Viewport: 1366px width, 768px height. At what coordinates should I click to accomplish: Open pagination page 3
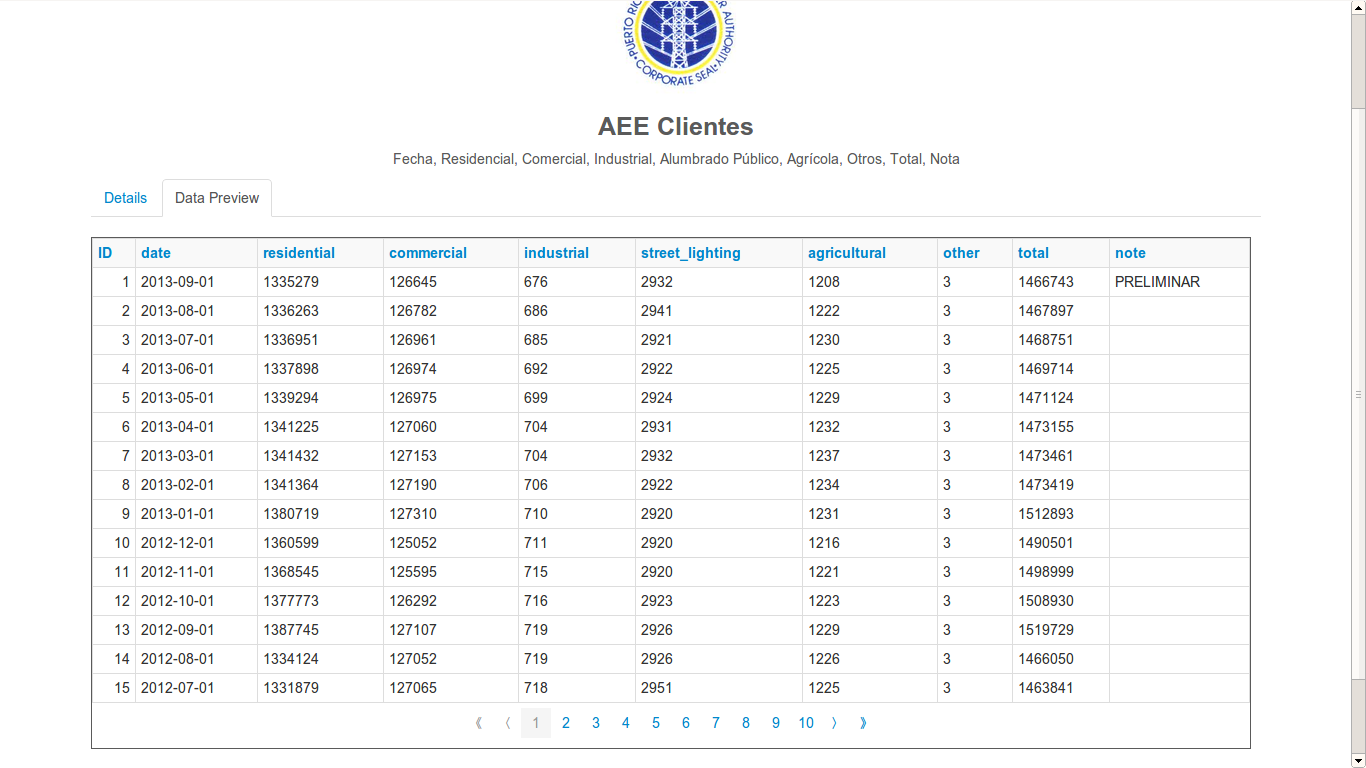[x=596, y=723]
